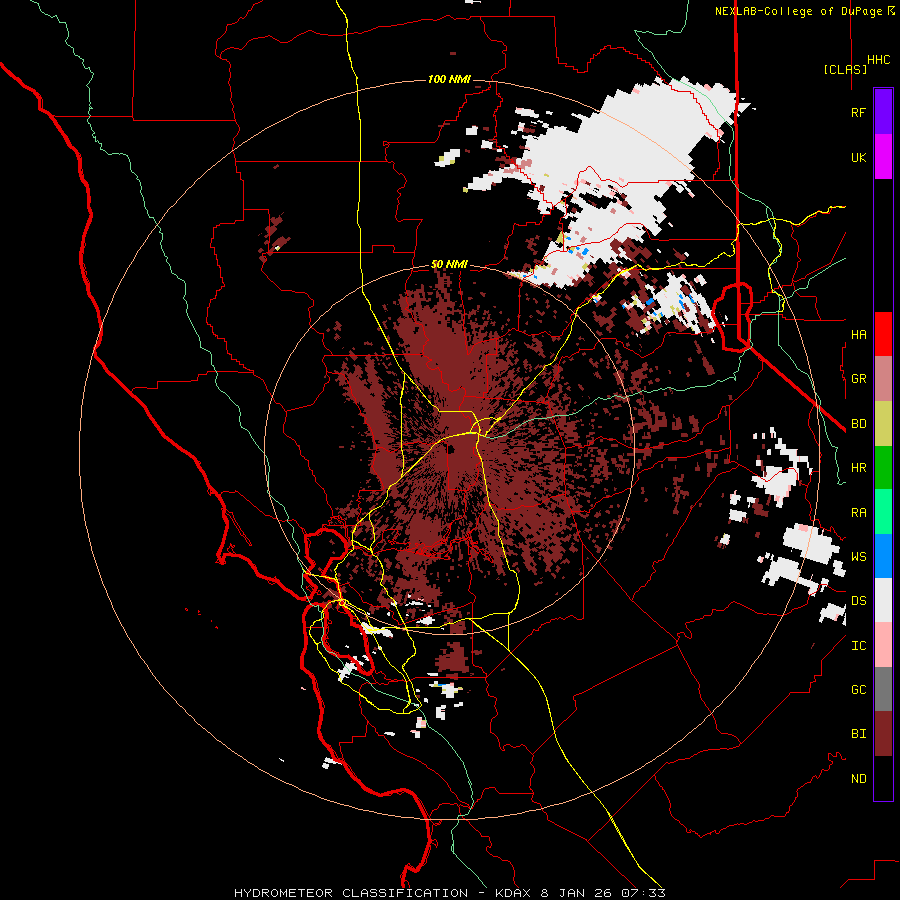Click the NEXLAB-College of DuPage text
This screenshot has width=900, height=900.
(x=800, y=11)
